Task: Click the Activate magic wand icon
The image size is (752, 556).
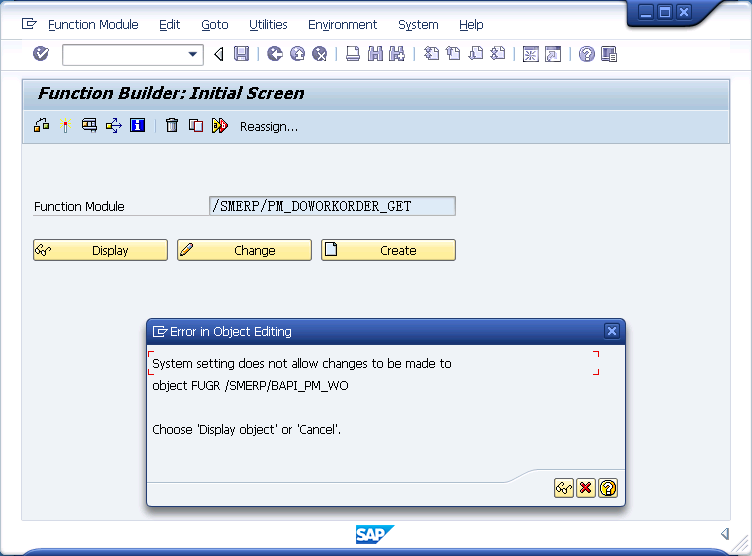Action: click(x=65, y=126)
